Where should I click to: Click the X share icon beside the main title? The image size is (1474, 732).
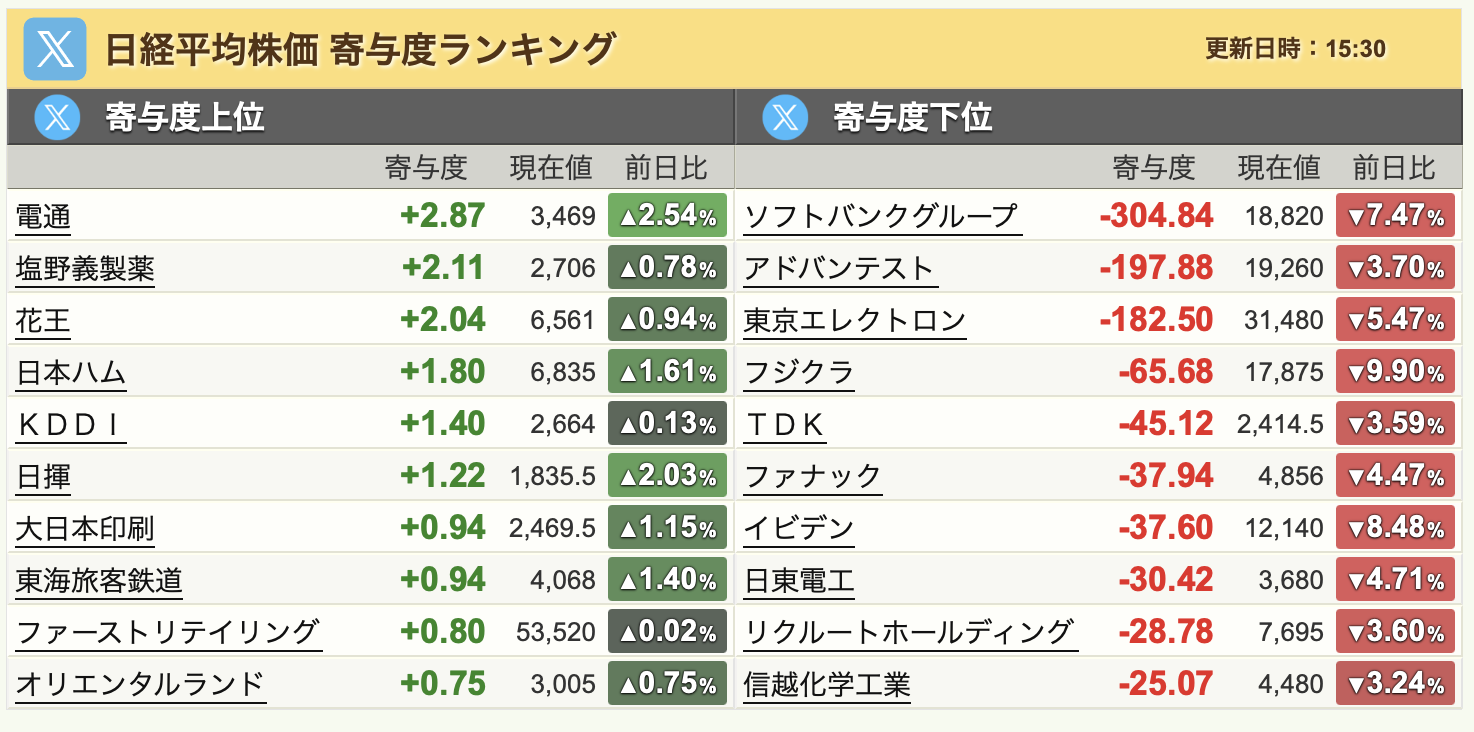pyautogui.click(x=55, y=48)
